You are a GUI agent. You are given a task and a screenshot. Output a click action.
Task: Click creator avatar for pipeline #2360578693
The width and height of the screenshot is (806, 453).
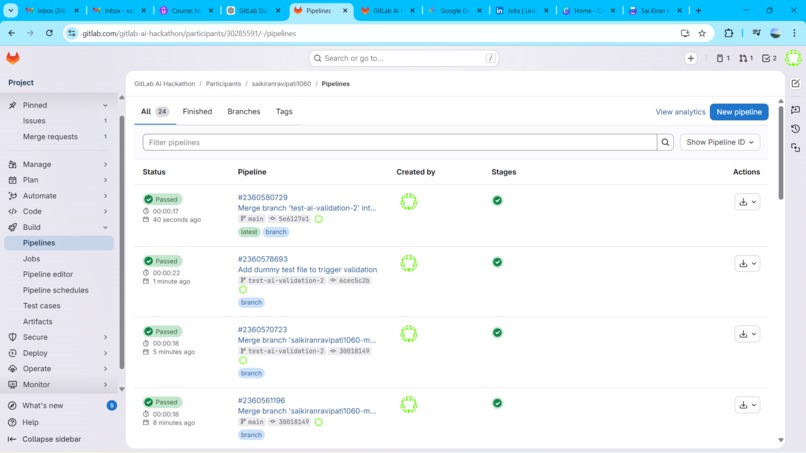click(x=409, y=263)
